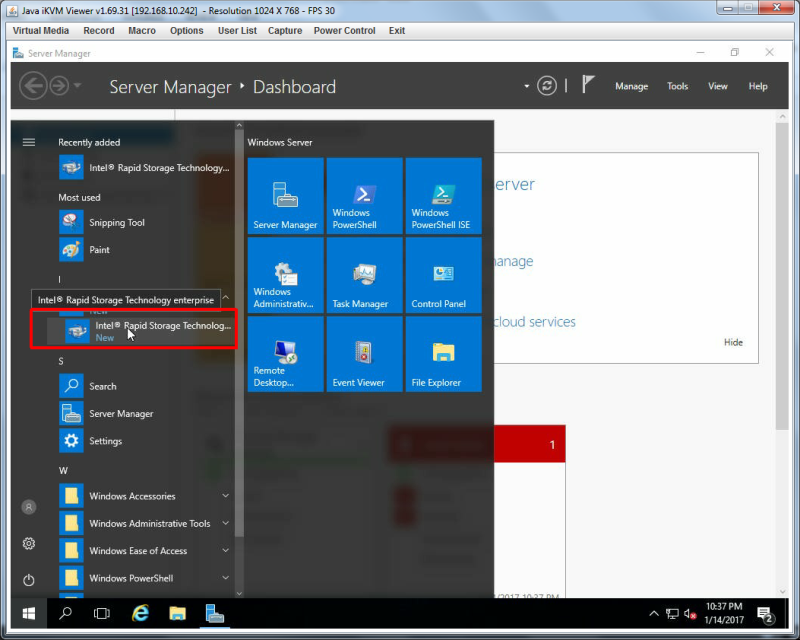Open the Windows PowerShell tile
This screenshot has height=640, width=800.
pos(364,196)
